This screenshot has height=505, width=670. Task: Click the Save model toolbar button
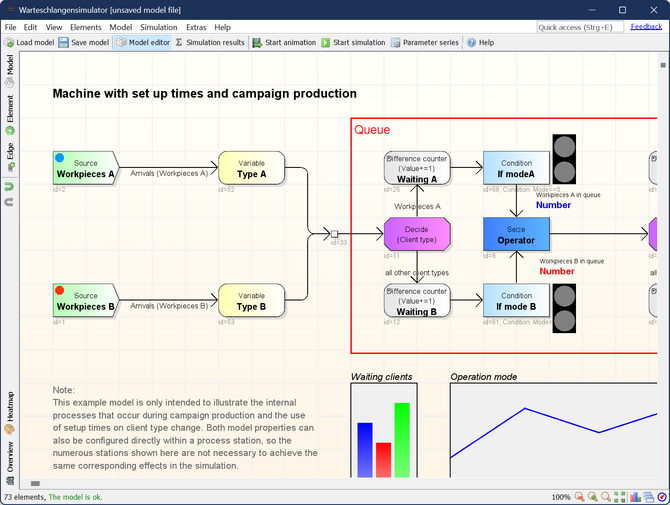[84, 43]
